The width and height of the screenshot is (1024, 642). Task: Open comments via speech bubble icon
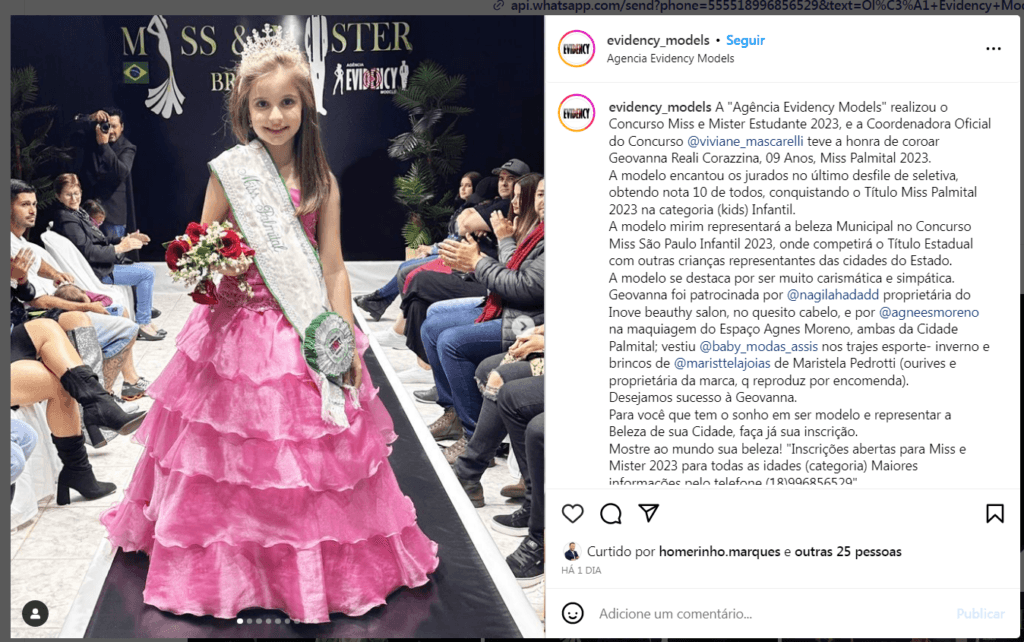point(611,514)
